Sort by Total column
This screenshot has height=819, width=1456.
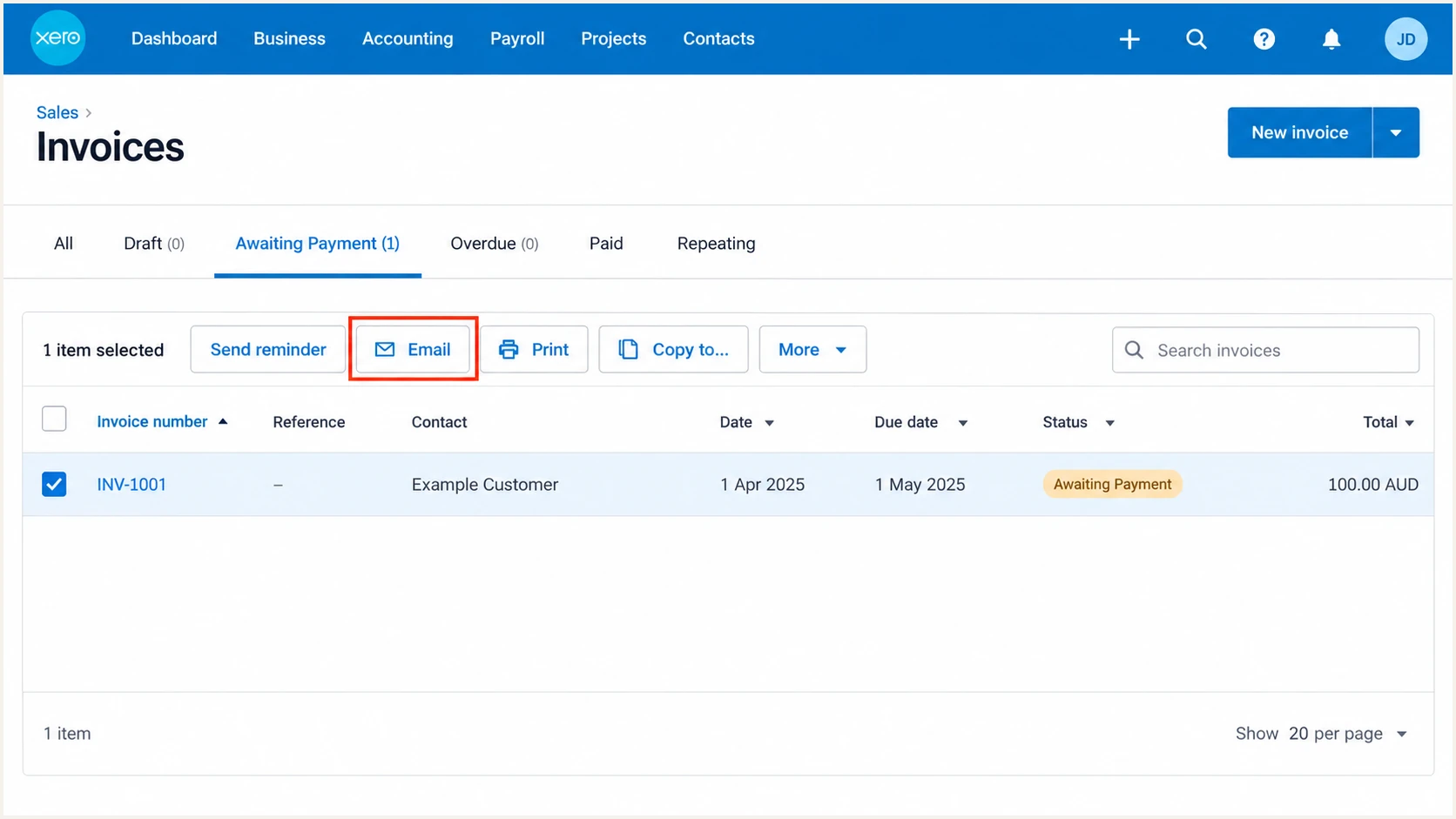[x=1388, y=422]
